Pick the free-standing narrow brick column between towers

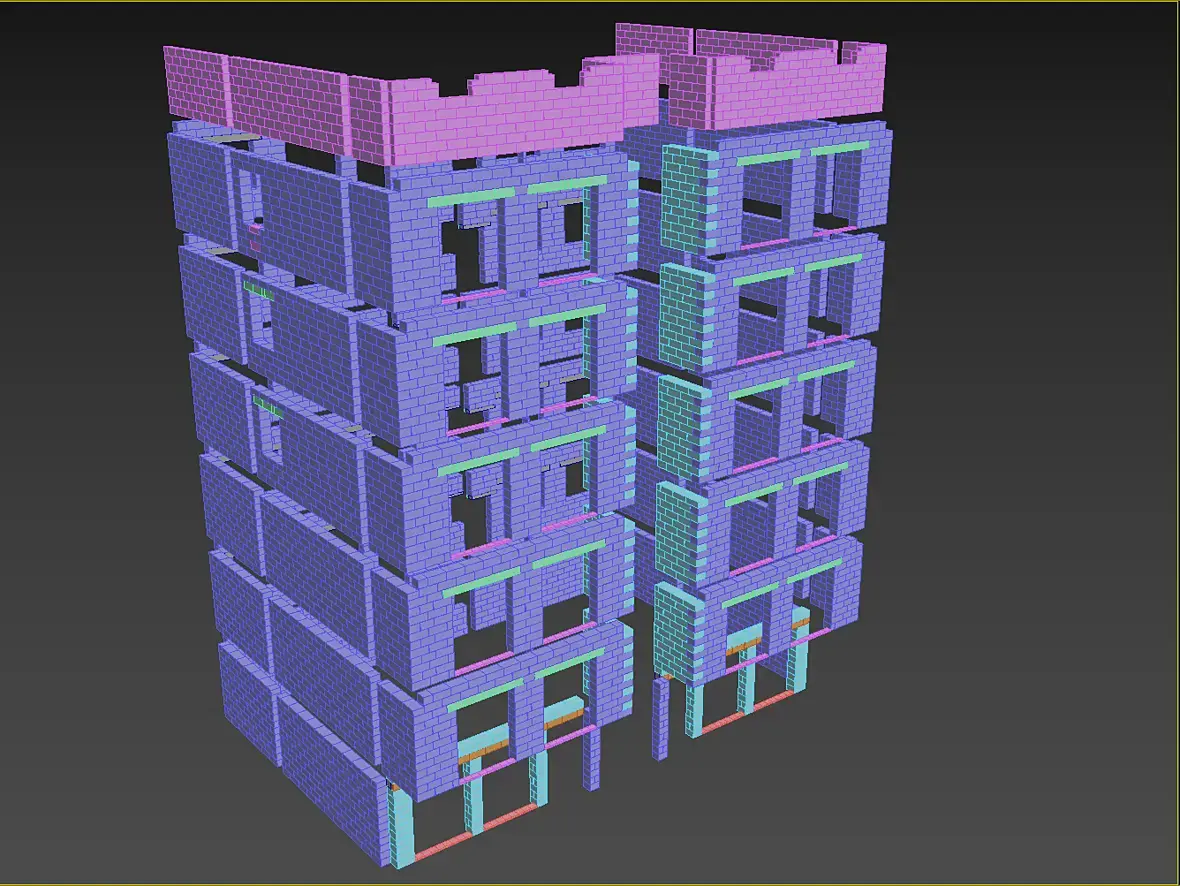[x=660, y=717]
